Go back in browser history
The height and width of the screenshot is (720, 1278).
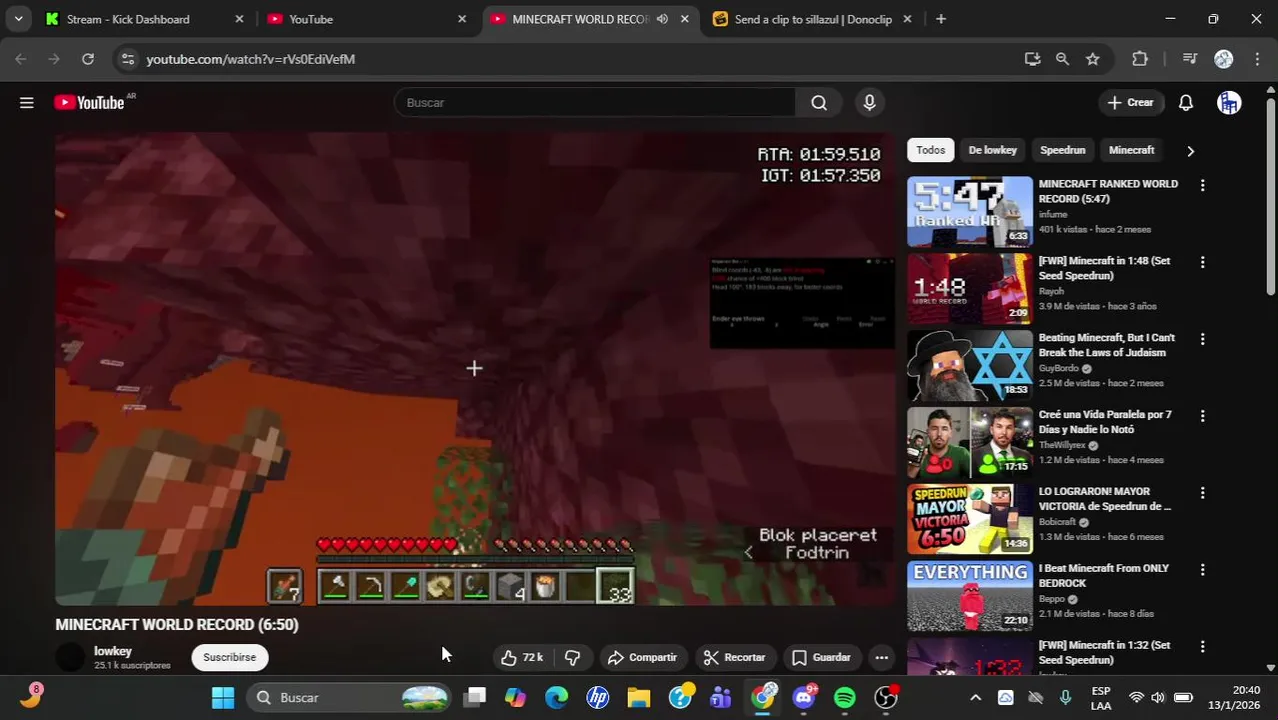click(x=21, y=59)
